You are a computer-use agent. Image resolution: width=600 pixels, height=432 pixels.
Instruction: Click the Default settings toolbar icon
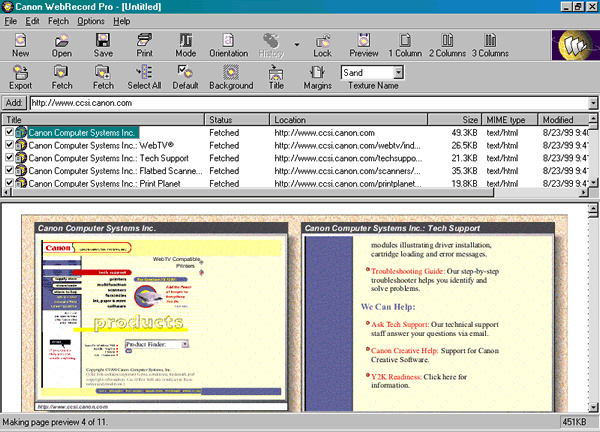pos(185,77)
